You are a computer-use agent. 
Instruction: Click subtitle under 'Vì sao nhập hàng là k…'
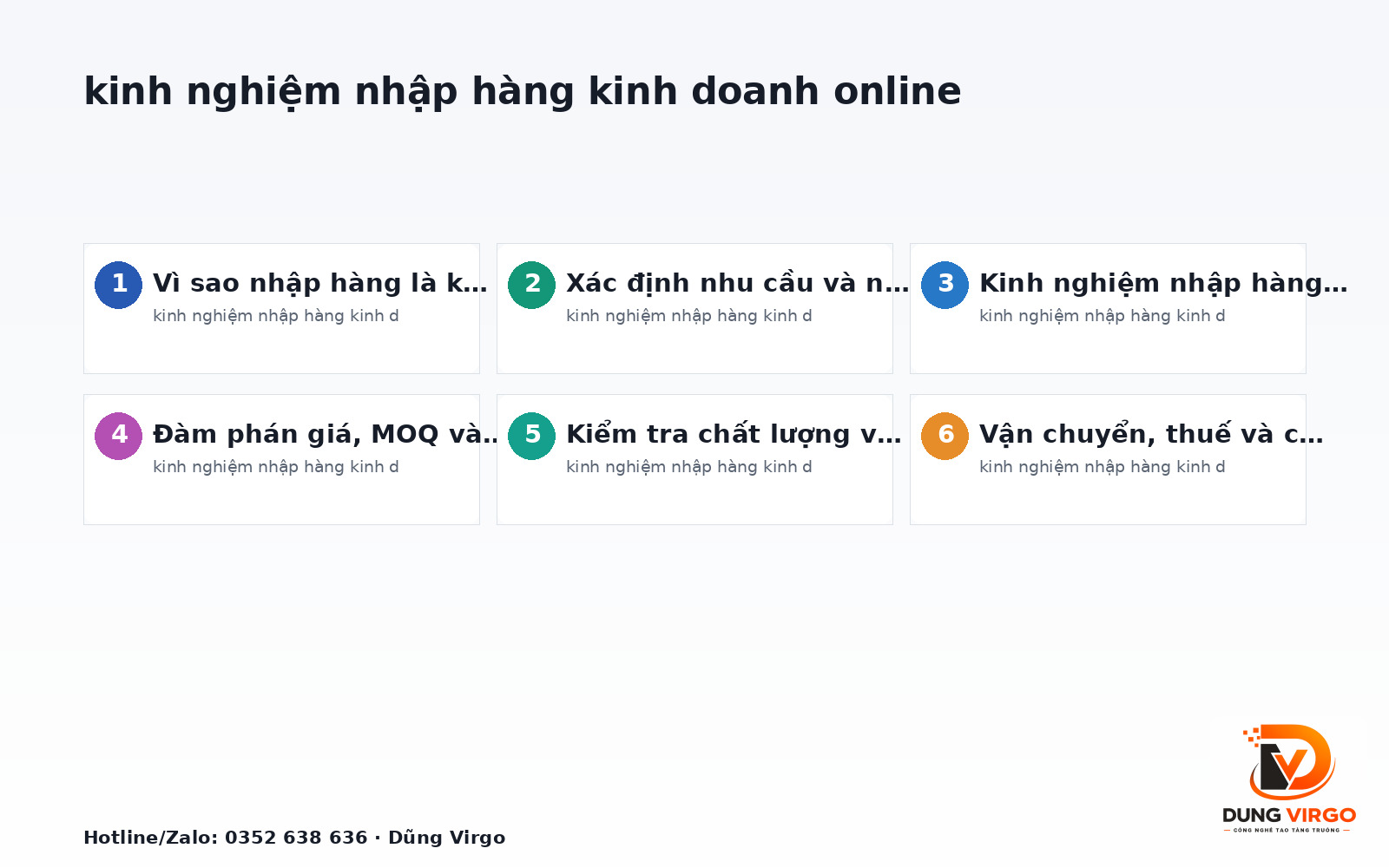(x=276, y=316)
